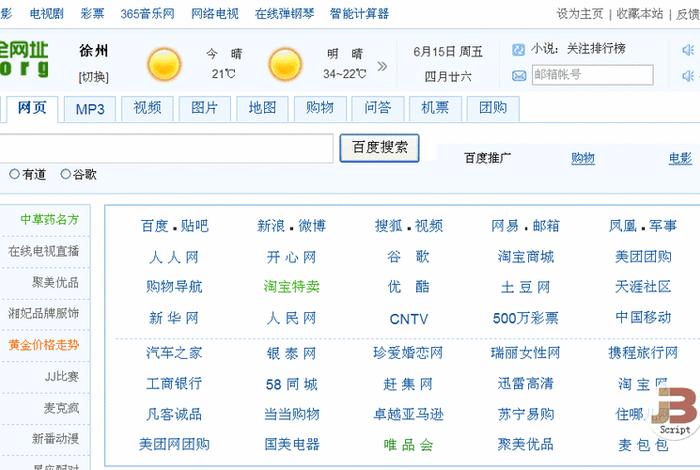
Task: Click [切换] to change city
Action: pyautogui.click(x=94, y=77)
